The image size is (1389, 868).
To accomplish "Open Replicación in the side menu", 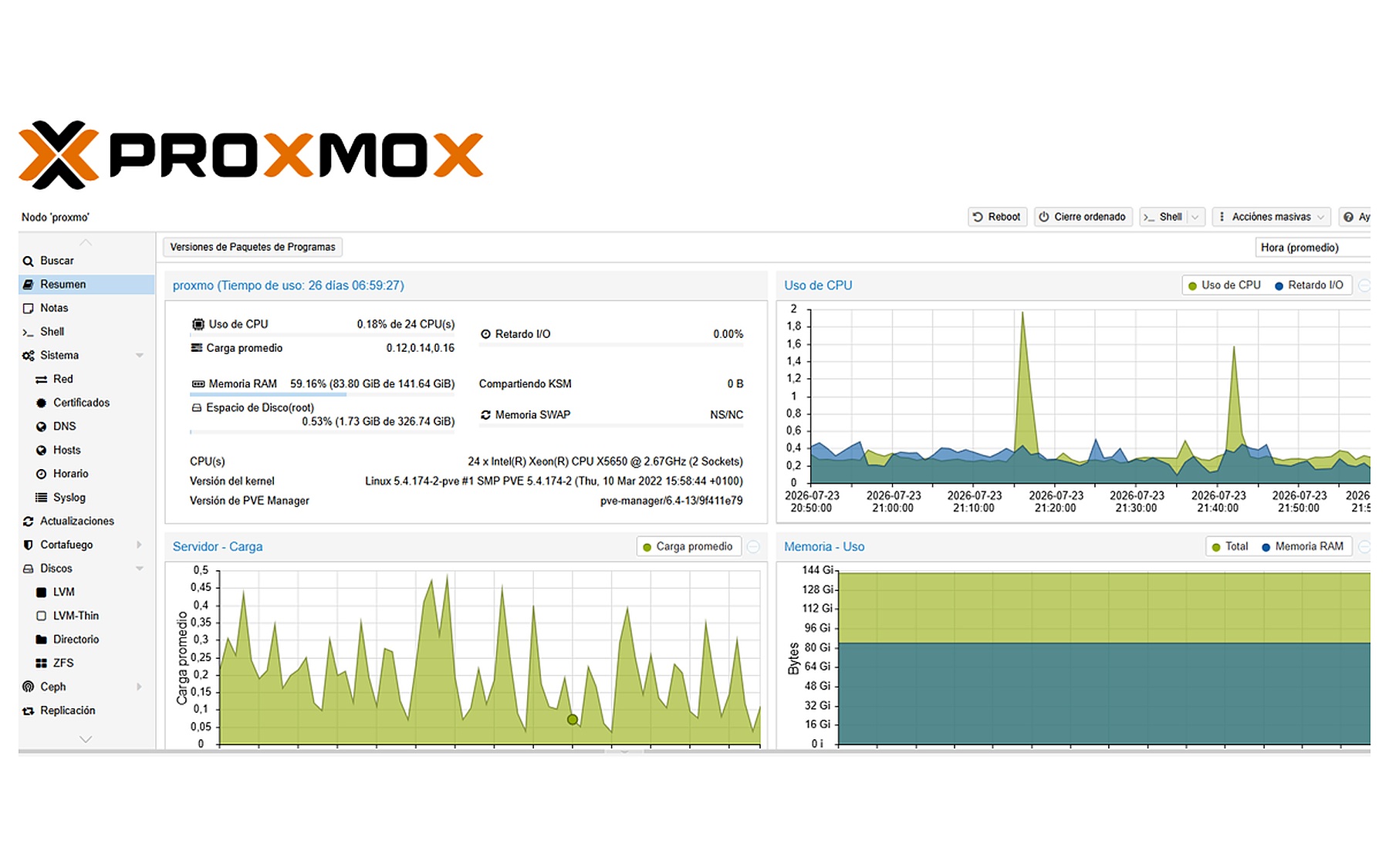I will pos(86,711).
